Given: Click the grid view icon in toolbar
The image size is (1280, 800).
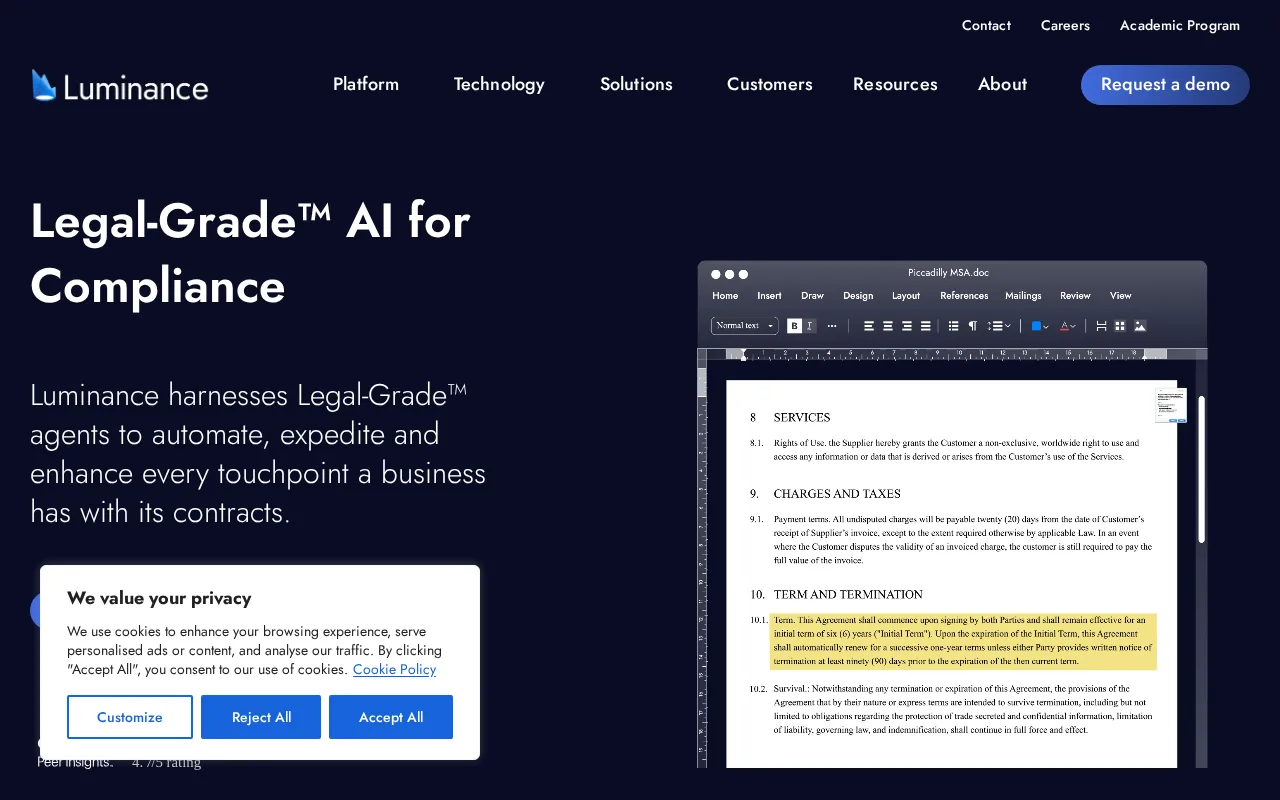Looking at the screenshot, I should coord(1120,326).
